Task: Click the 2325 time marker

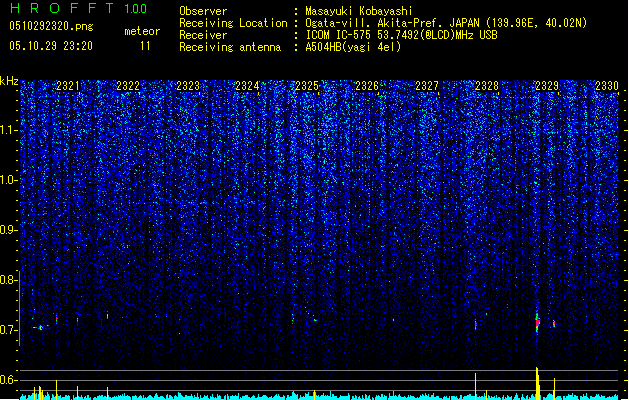Action: (x=307, y=86)
